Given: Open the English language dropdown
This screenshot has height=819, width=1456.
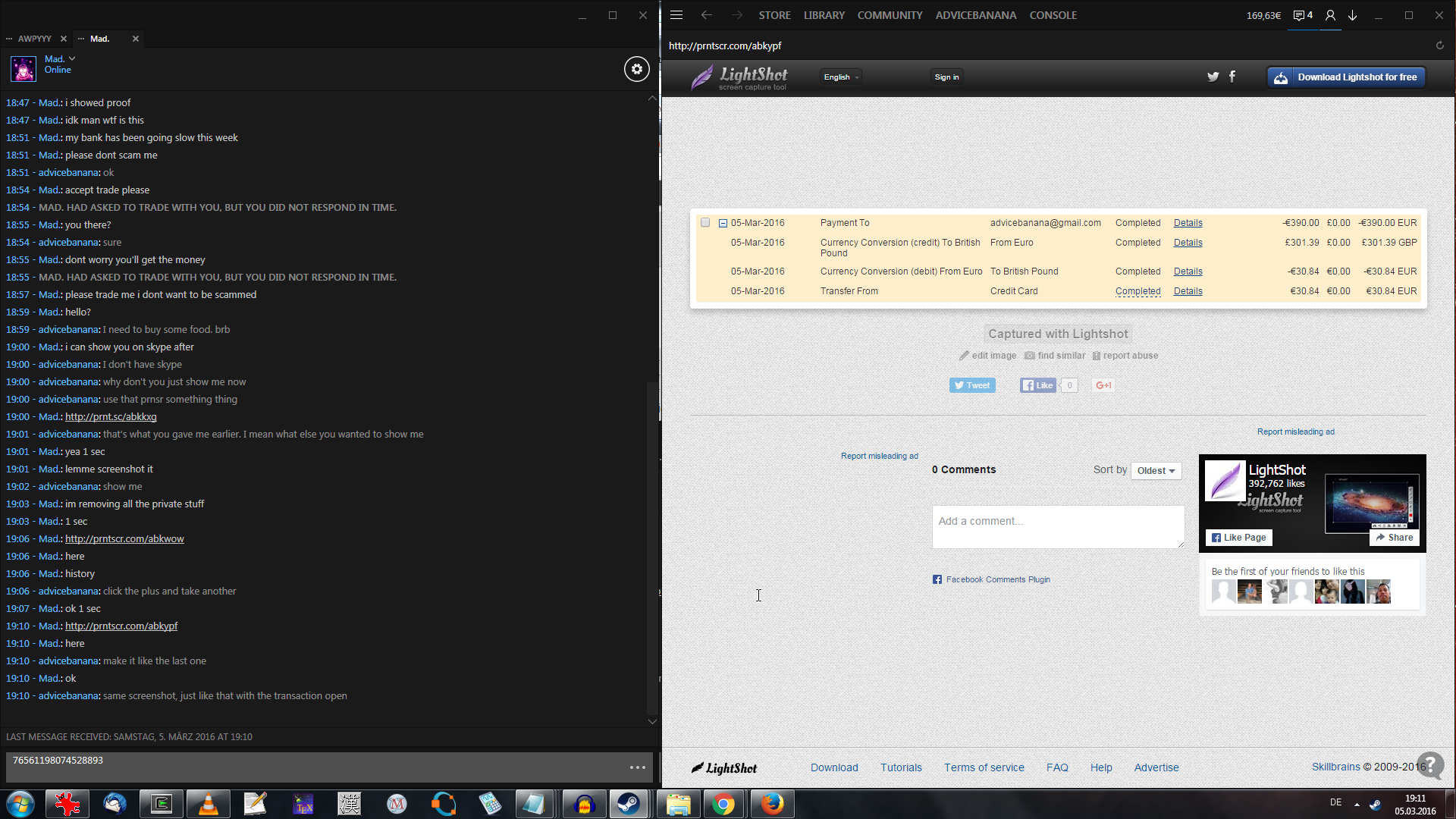Looking at the screenshot, I should 841,77.
